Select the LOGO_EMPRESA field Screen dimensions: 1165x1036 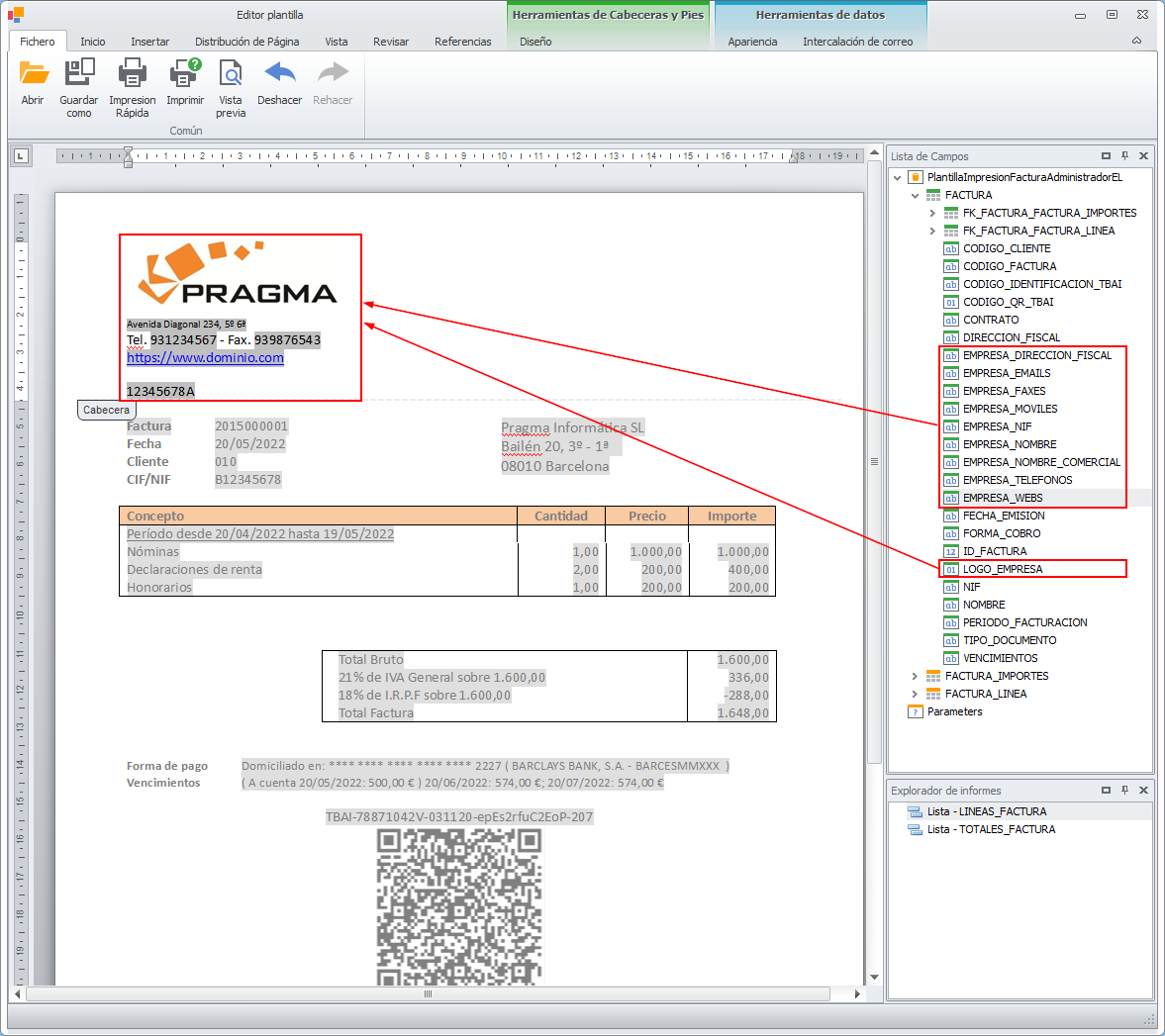[x=1002, y=569]
